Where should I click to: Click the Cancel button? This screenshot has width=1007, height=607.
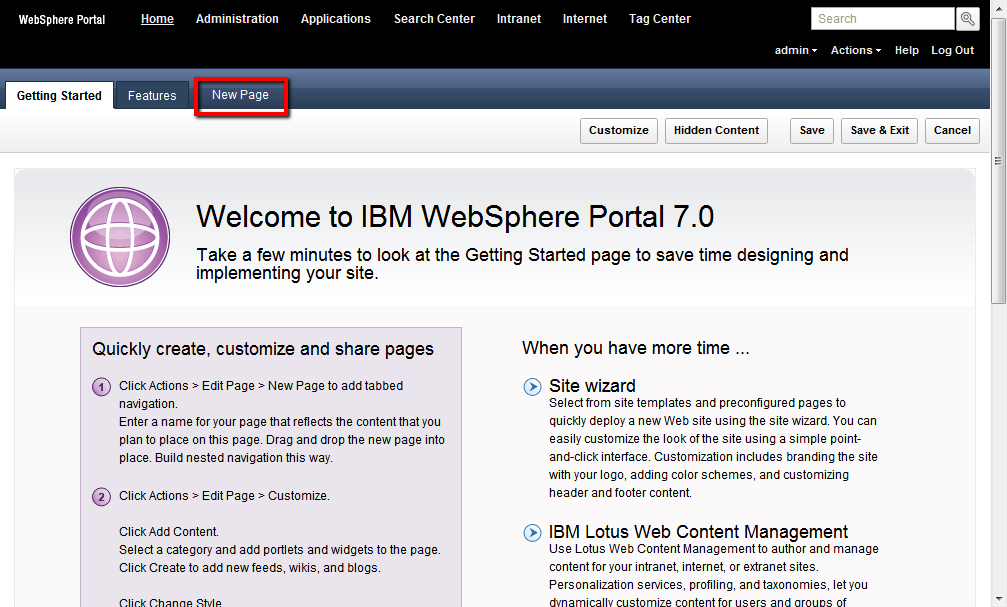click(x=952, y=130)
